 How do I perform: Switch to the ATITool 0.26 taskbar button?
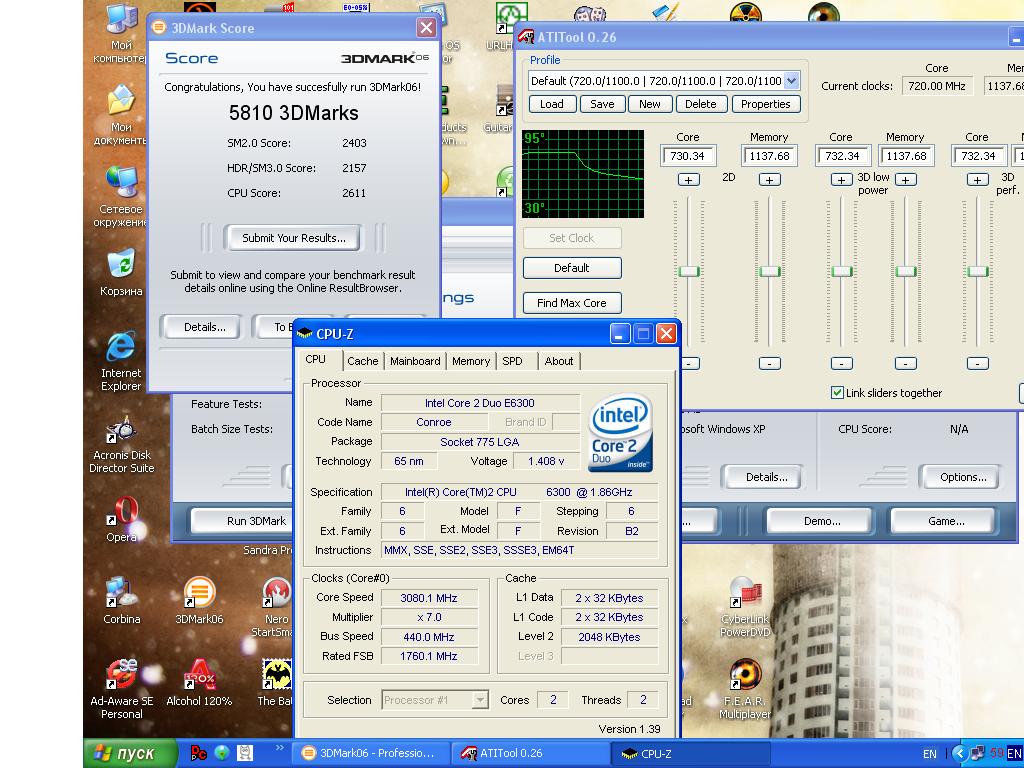click(529, 753)
